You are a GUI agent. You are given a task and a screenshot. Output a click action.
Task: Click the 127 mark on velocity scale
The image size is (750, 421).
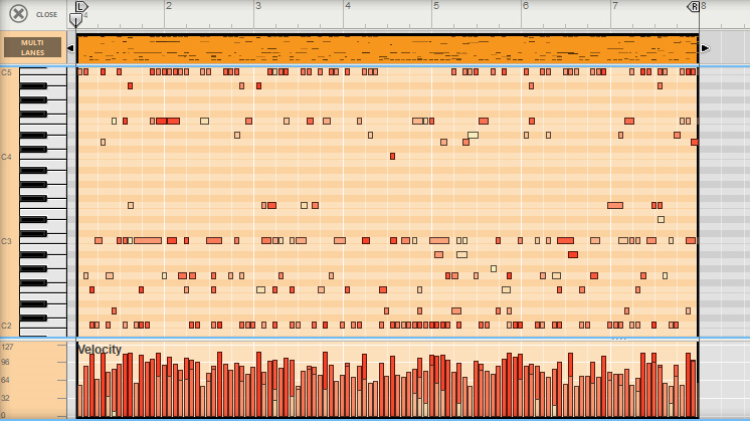click(6, 347)
